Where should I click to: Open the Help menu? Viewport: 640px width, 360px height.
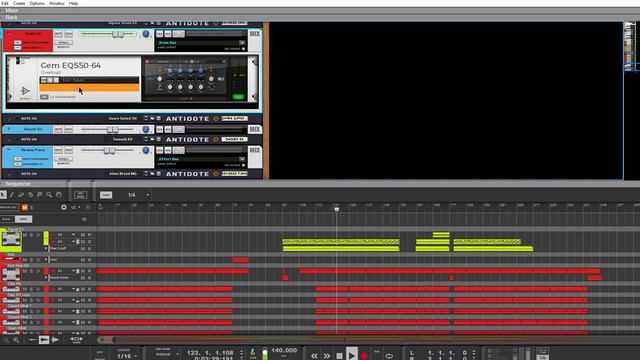click(73, 3)
